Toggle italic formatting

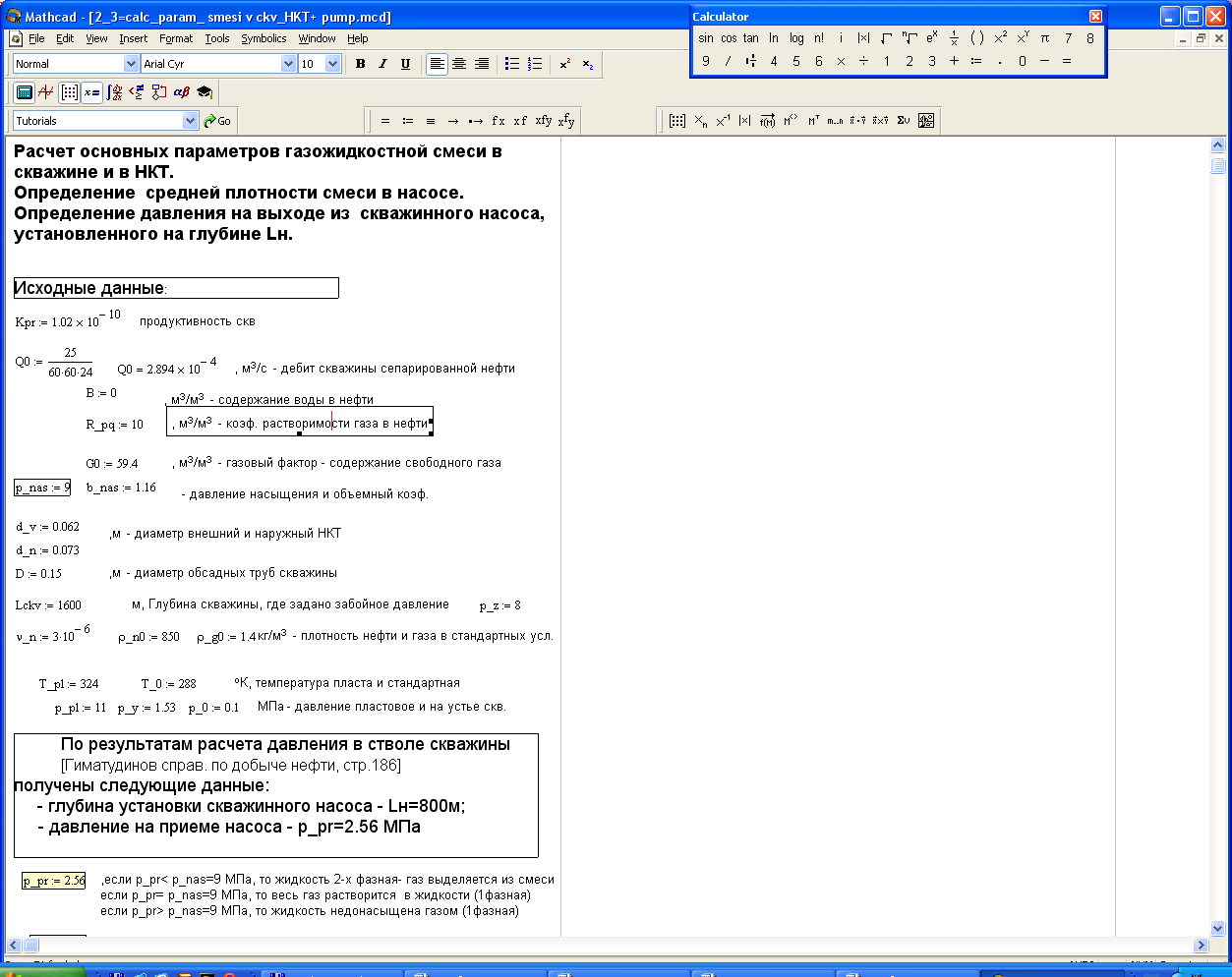(383, 64)
